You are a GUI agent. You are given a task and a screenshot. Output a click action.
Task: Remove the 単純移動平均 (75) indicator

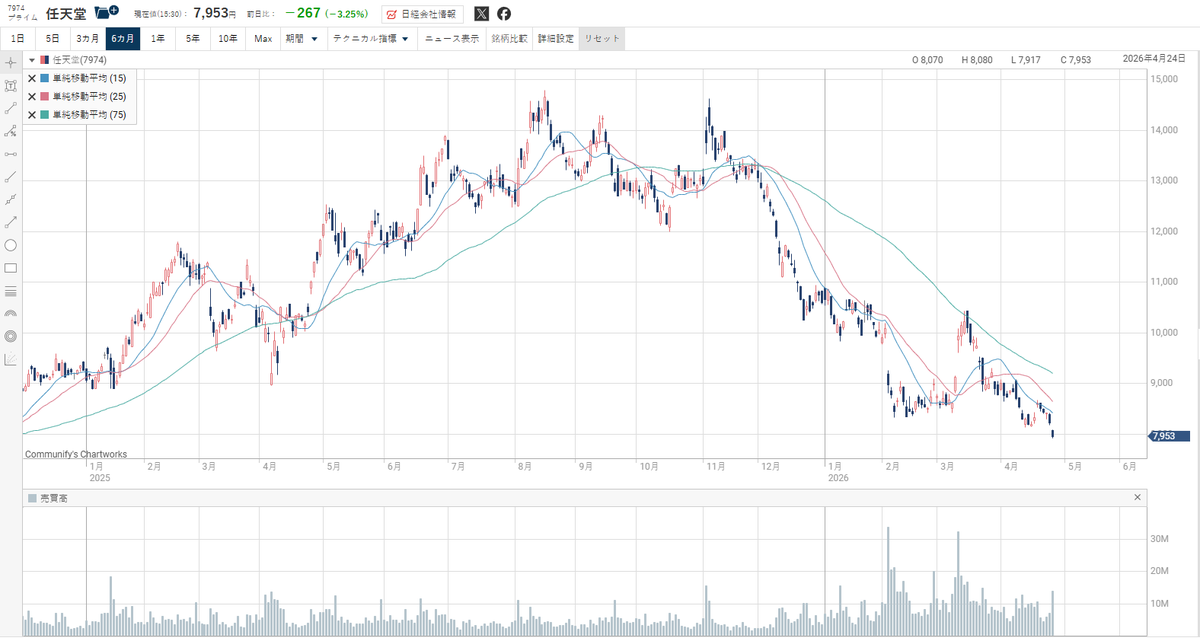tap(32, 115)
